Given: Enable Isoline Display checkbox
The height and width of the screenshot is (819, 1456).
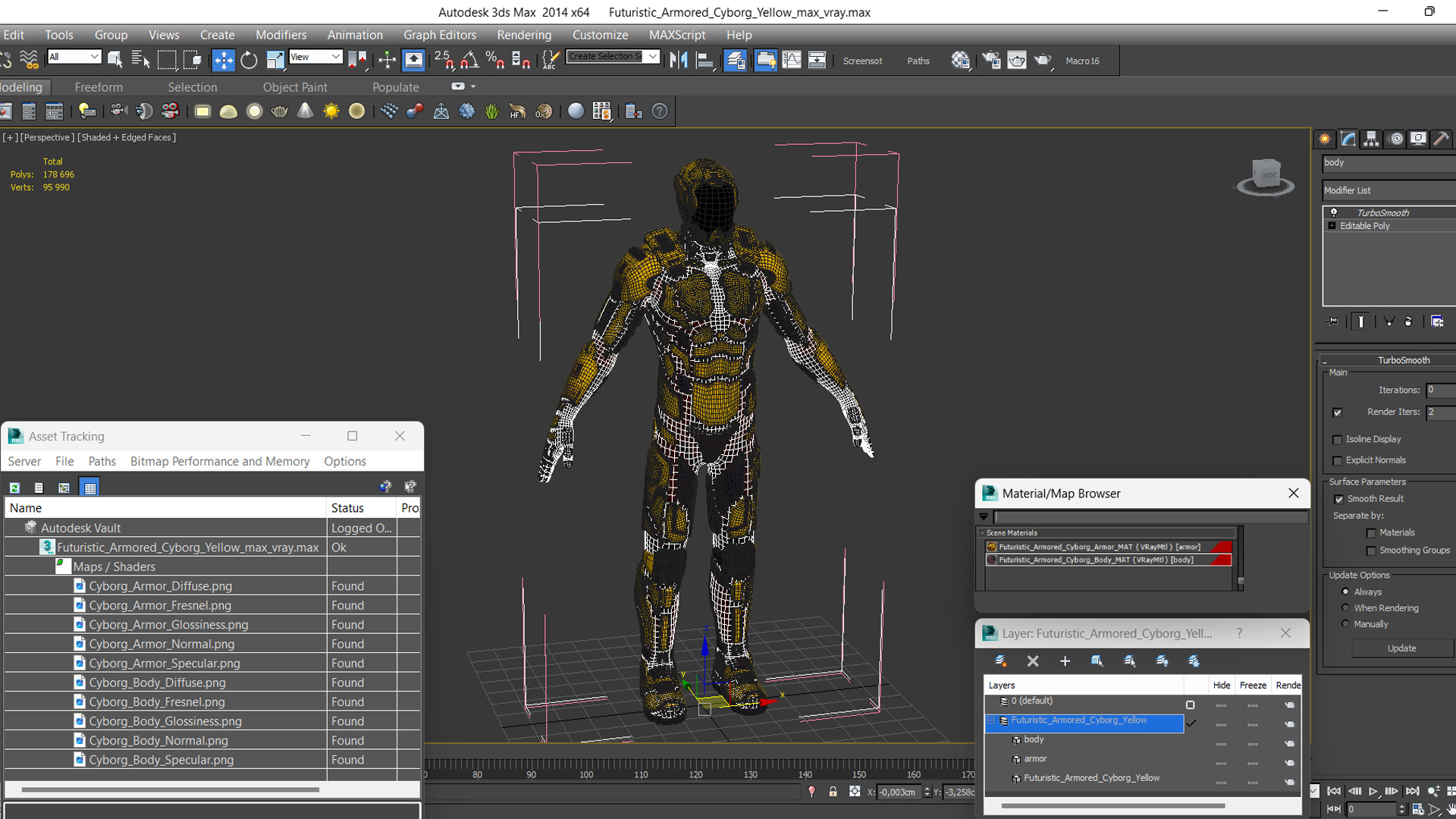Looking at the screenshot, I should (1338, 440).
